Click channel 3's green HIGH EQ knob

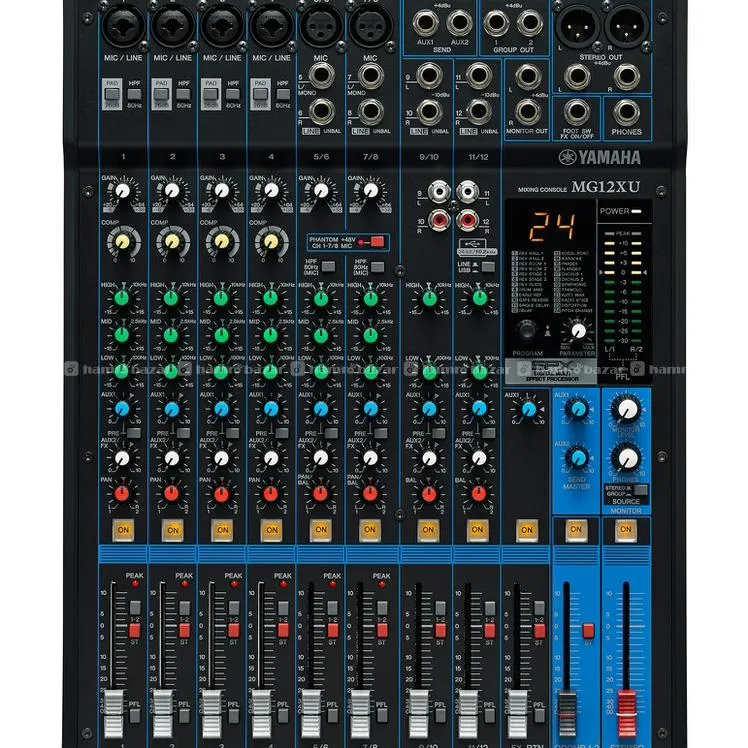221,296
